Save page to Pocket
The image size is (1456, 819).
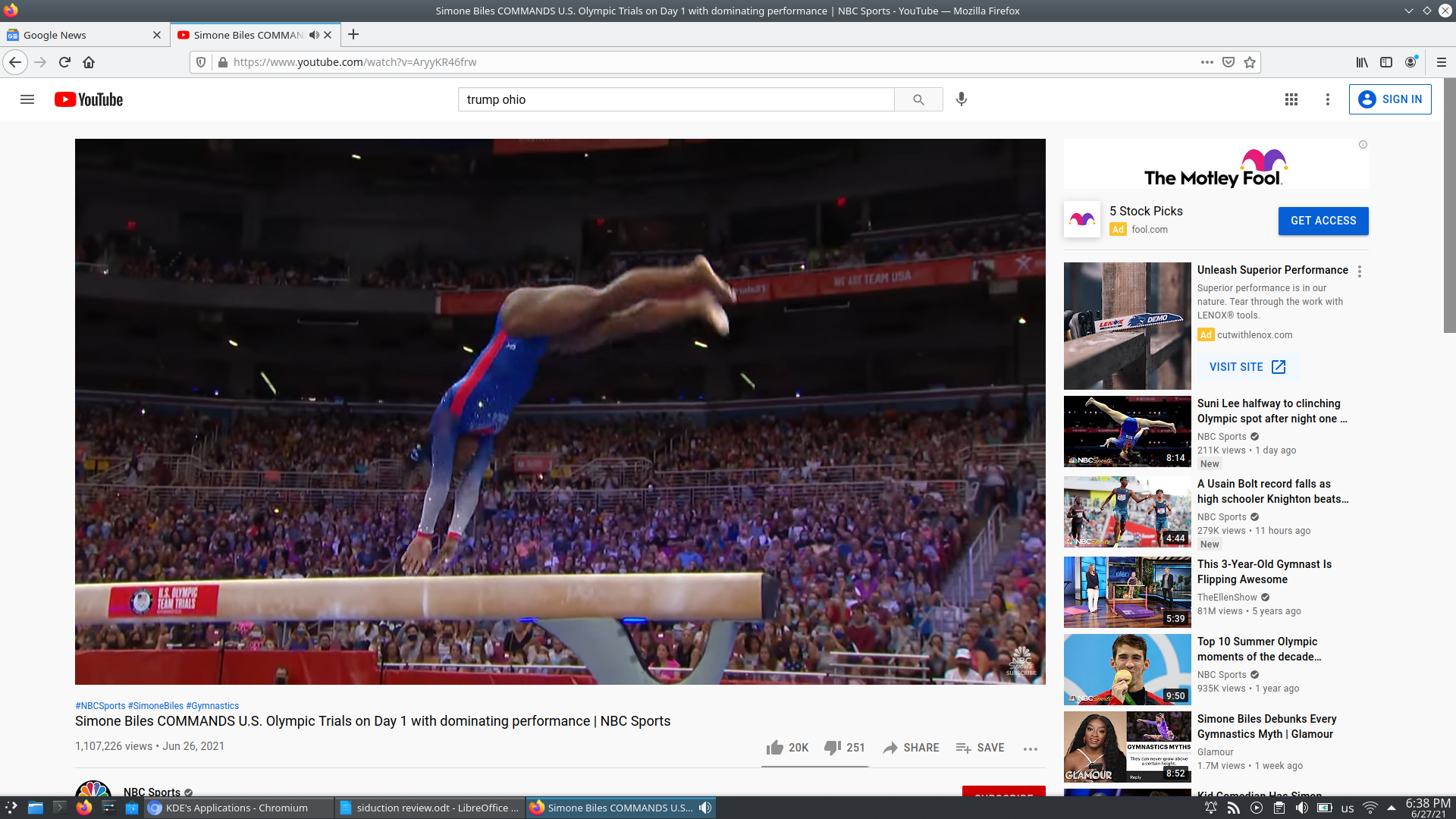[x=1228, y=62]
